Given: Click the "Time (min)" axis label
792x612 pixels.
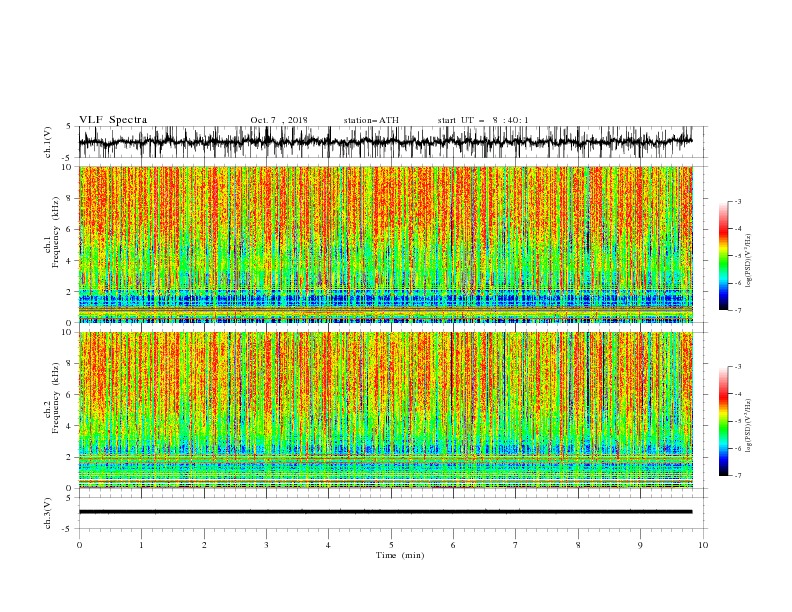Looking at the screenshot, I should point(400,555).
